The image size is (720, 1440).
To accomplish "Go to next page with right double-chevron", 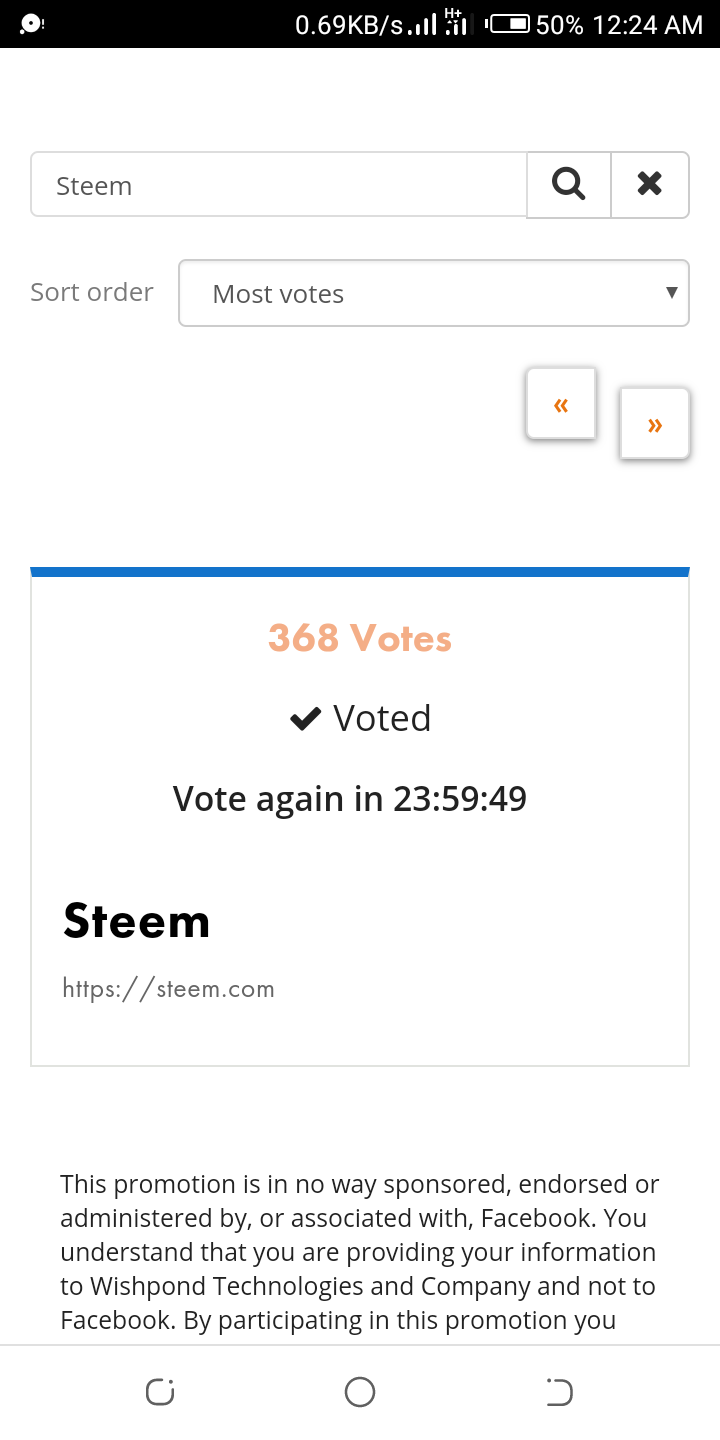I will (x=655, y=424).
